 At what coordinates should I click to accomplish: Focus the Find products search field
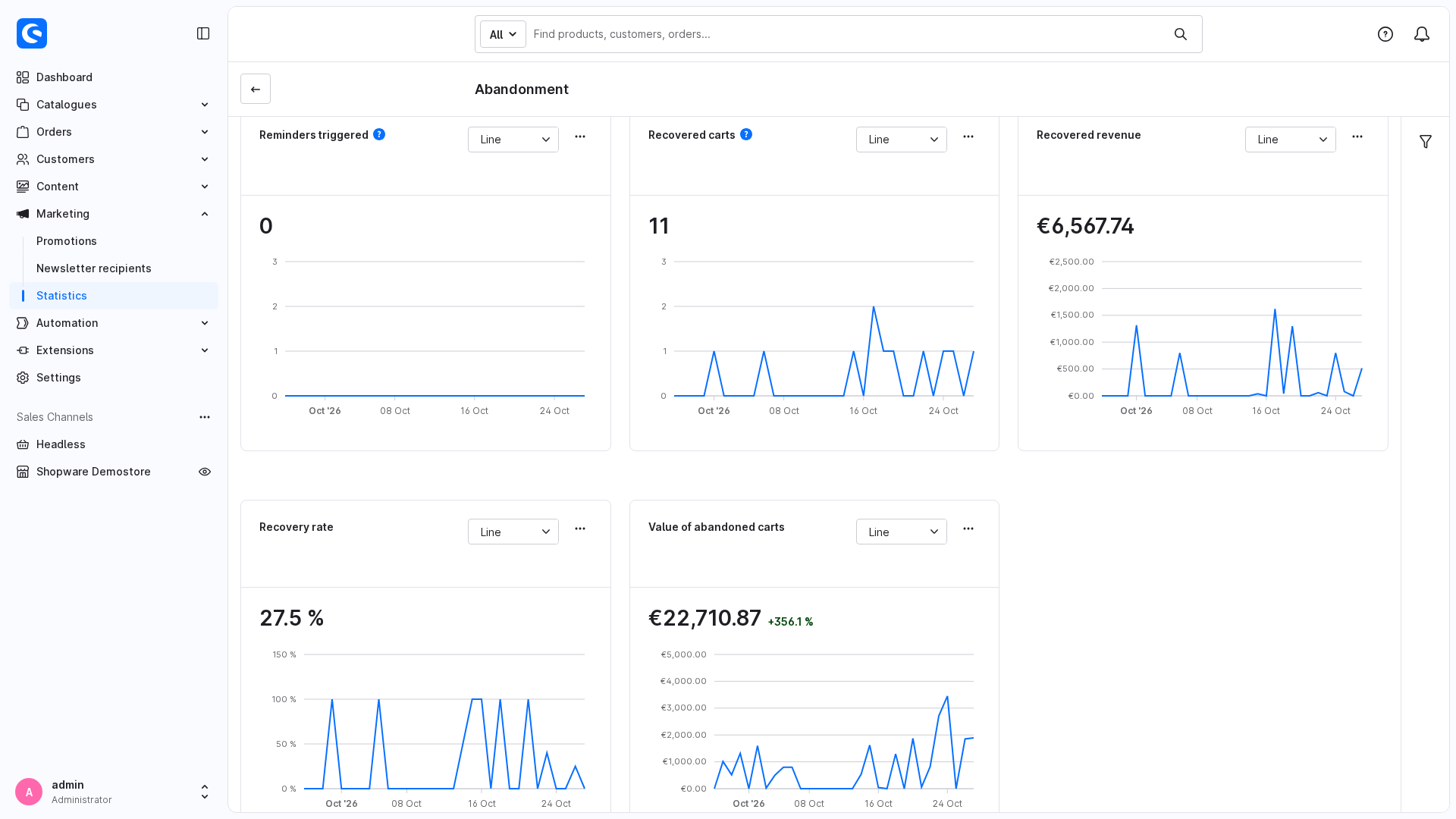pos(848,34)
